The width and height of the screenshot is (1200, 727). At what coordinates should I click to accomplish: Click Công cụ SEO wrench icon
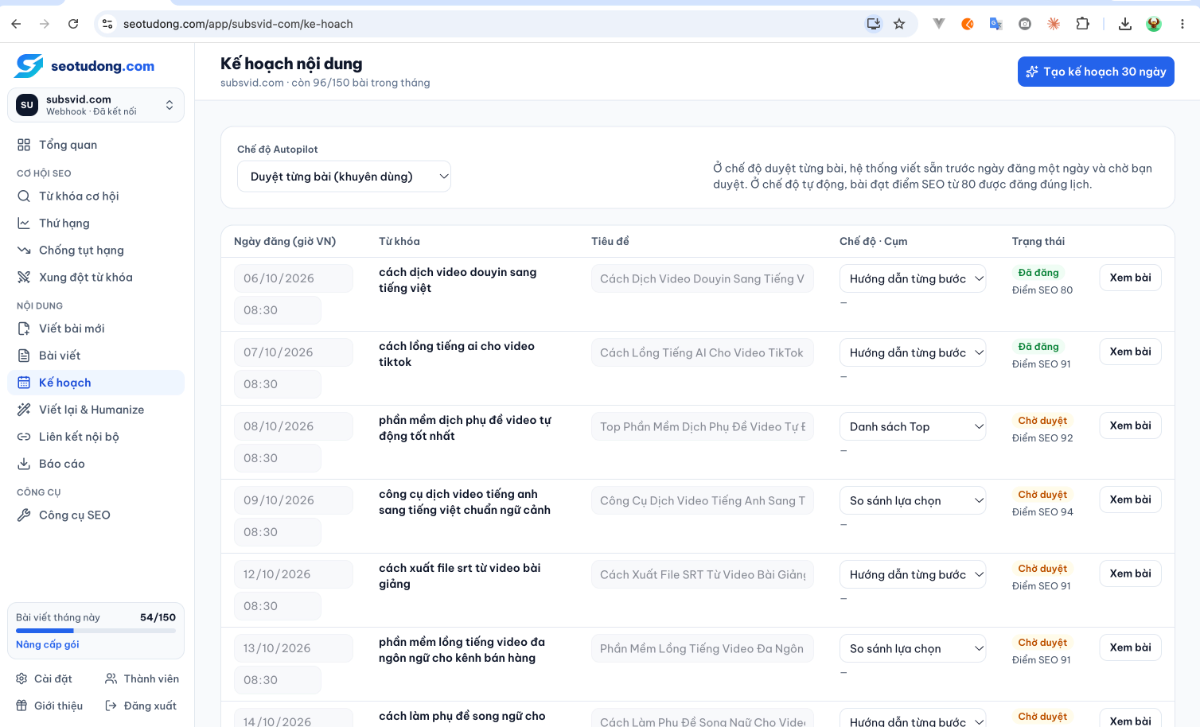coord(24,515)
